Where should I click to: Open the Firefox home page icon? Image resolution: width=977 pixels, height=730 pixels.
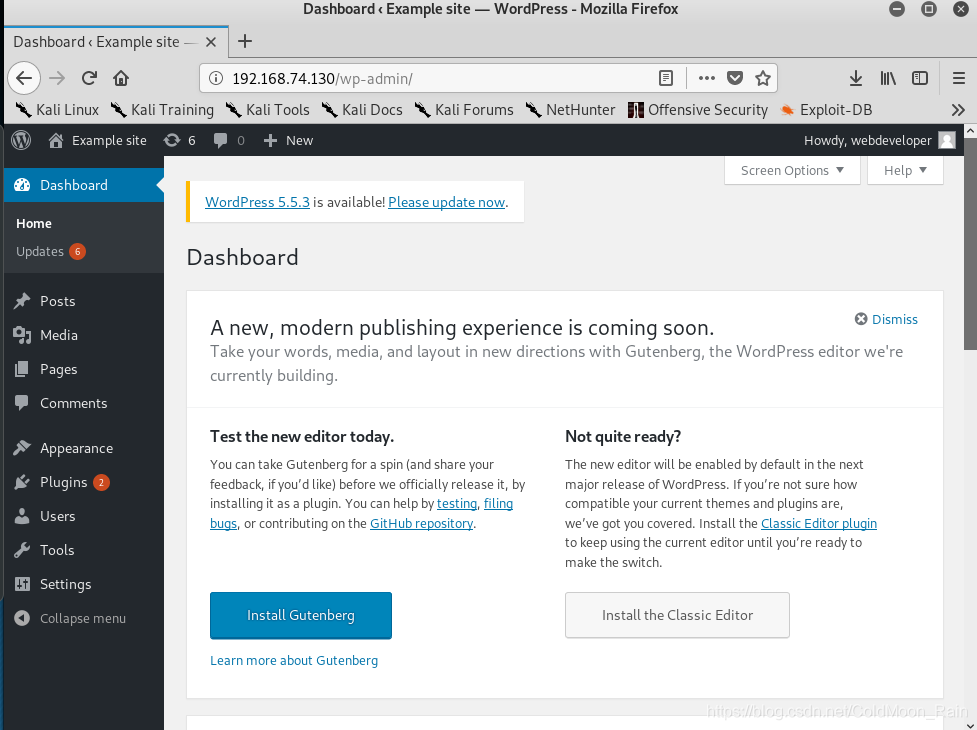121,78
